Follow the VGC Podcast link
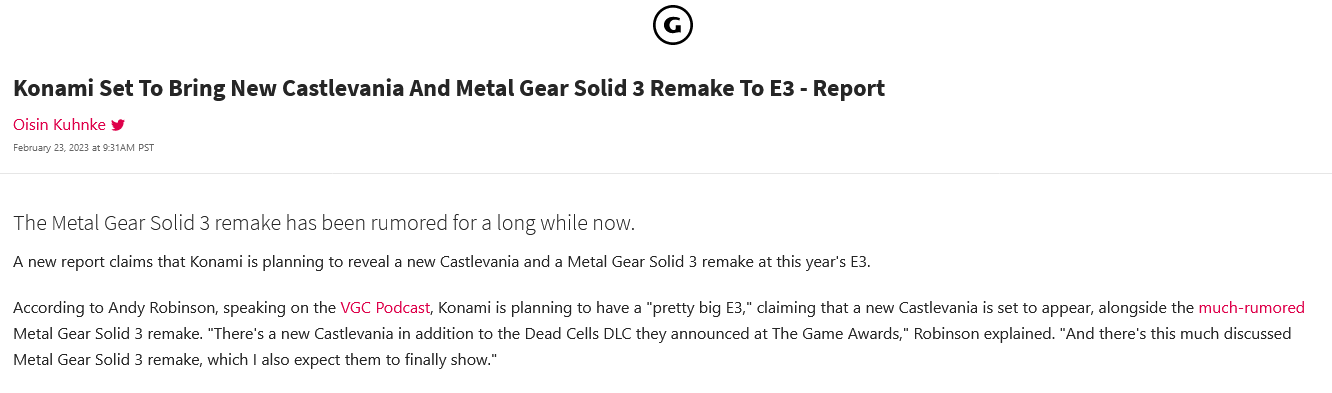1332x393 pixels. click(x=385, y=308)
